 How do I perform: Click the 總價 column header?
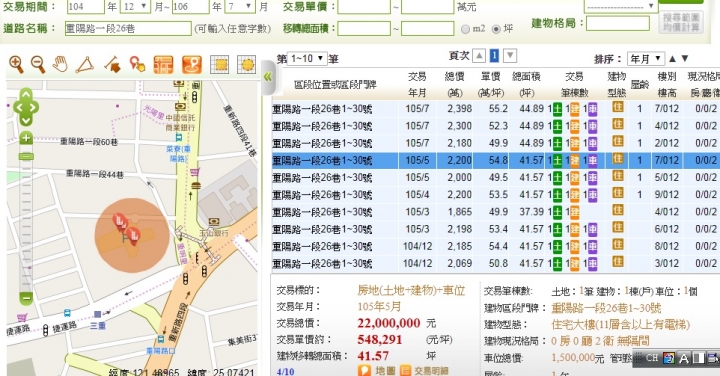click(455, 84)
